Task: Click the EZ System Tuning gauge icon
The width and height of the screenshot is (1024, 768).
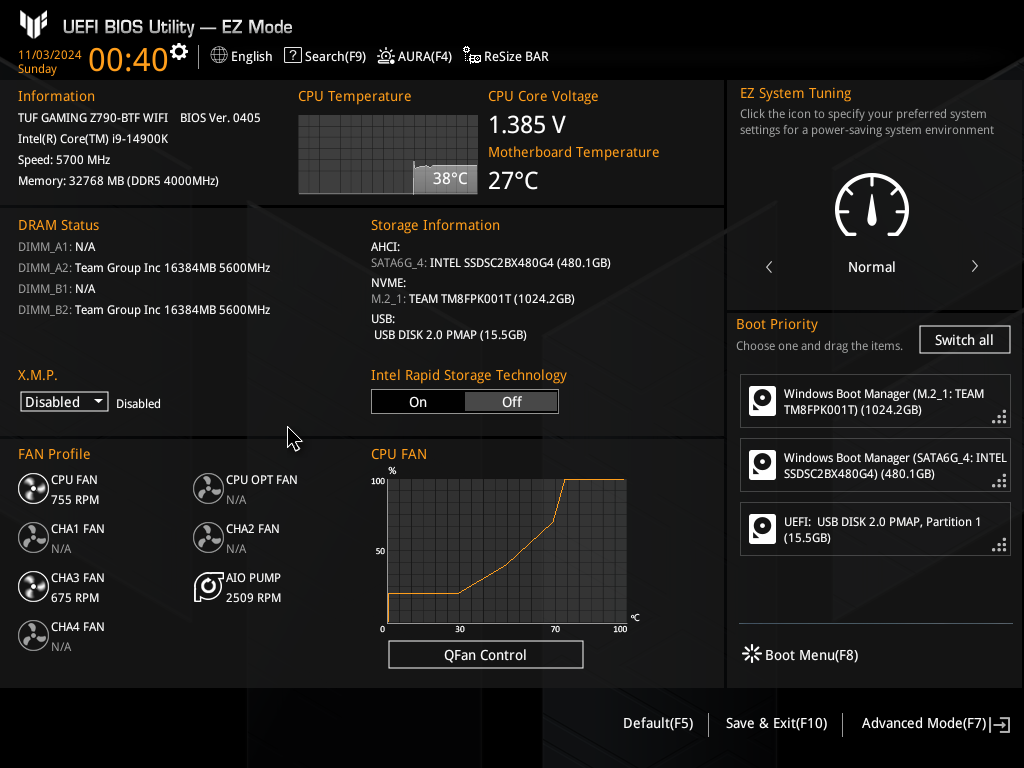Action: [872, 205]
